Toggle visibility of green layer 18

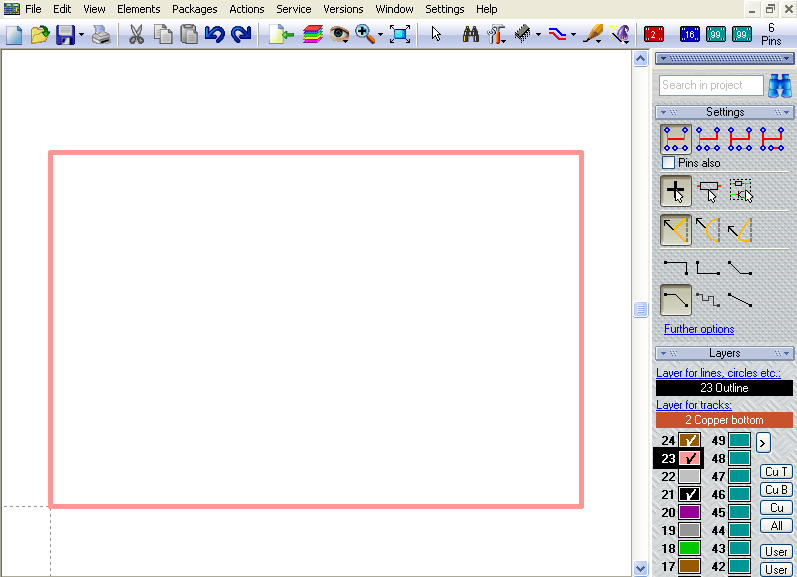(x=689, y=548)
